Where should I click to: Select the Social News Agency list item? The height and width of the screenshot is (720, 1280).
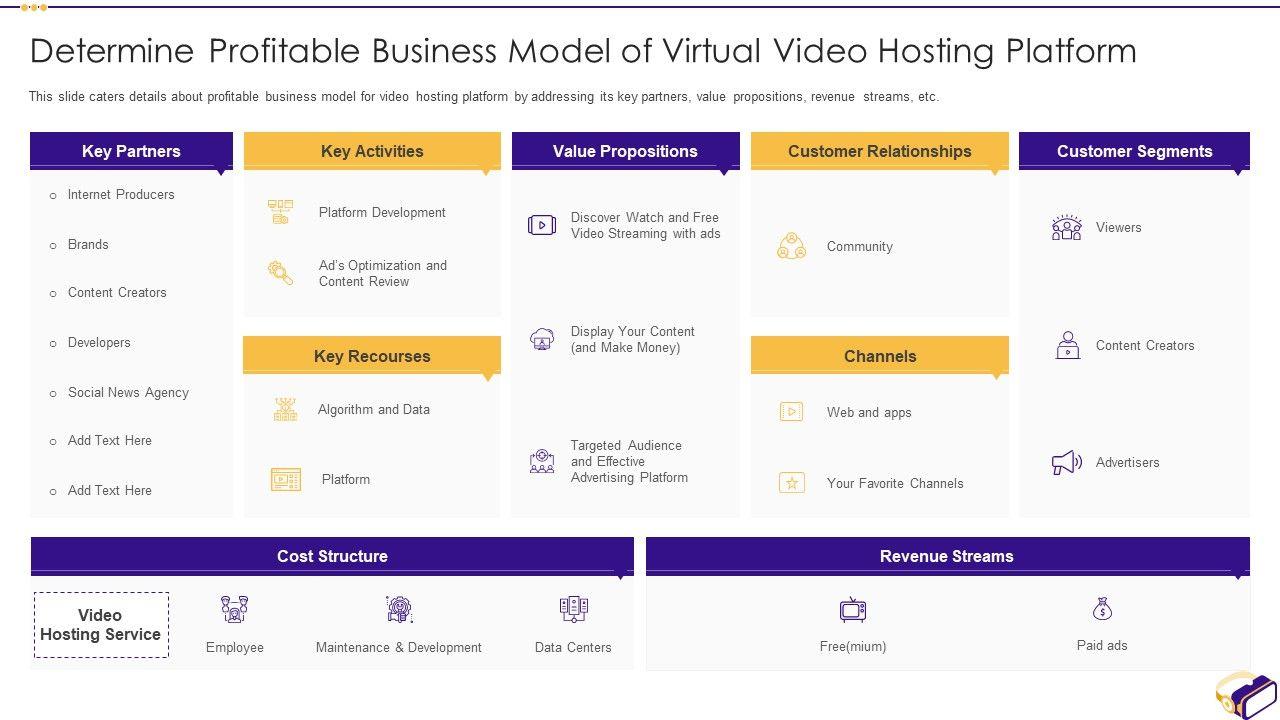pos(128,392)
